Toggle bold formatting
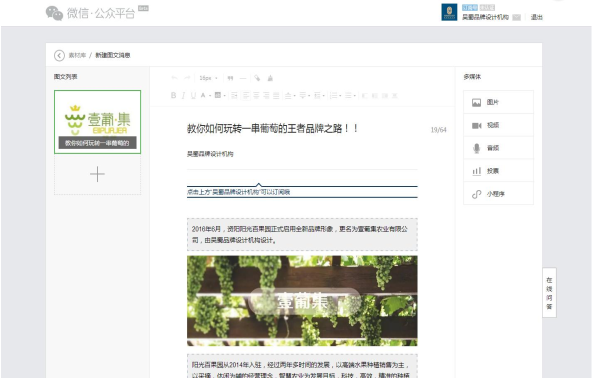This screenshot has height=379, width=592. coord(173,95)
